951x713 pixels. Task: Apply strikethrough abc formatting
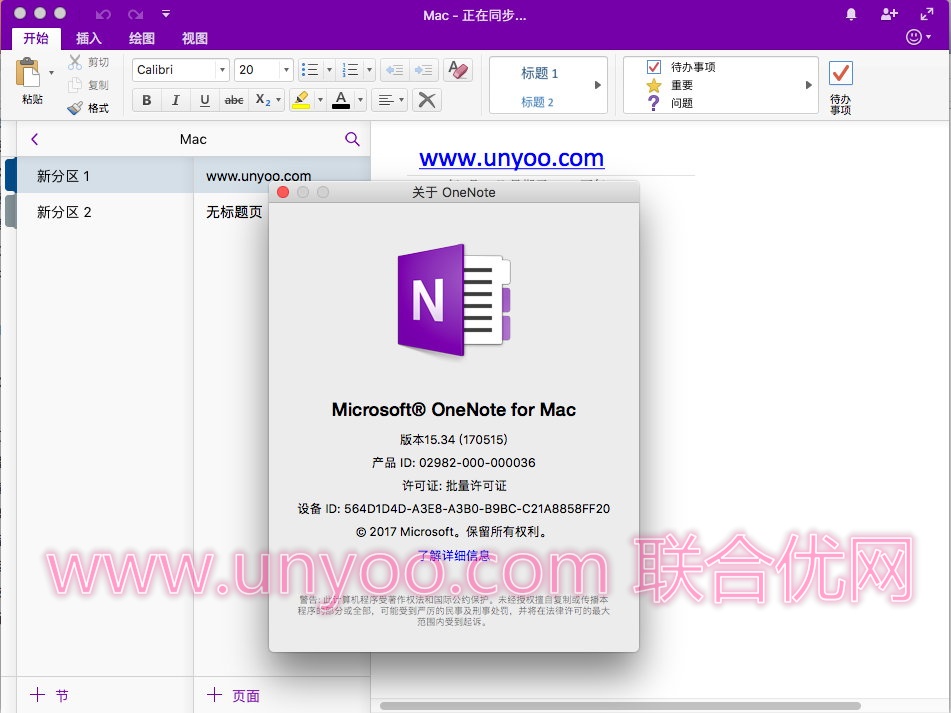pyautogui.click(x=234, y=100)
